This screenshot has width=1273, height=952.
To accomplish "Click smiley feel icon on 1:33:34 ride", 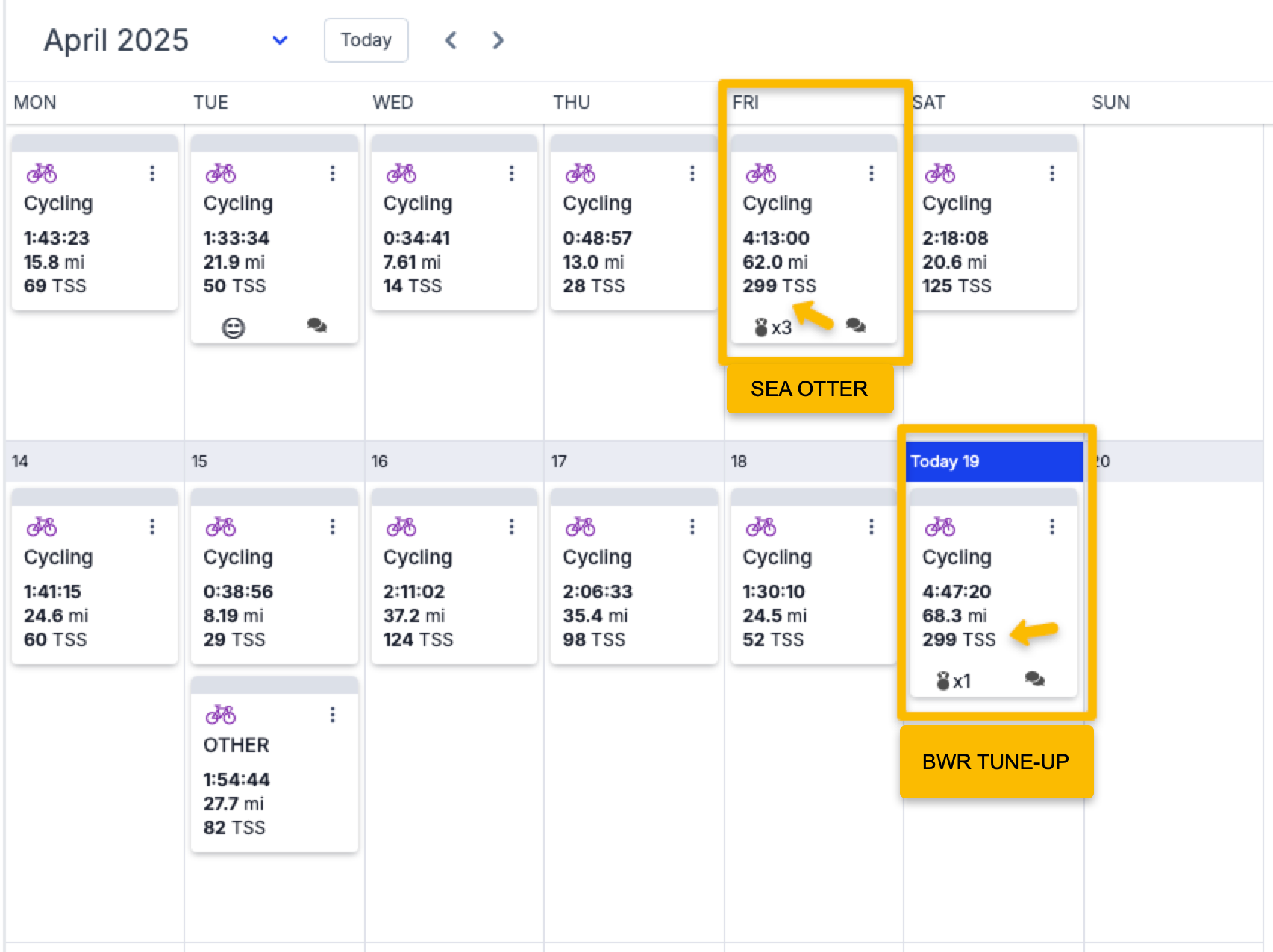I will 234,328.
